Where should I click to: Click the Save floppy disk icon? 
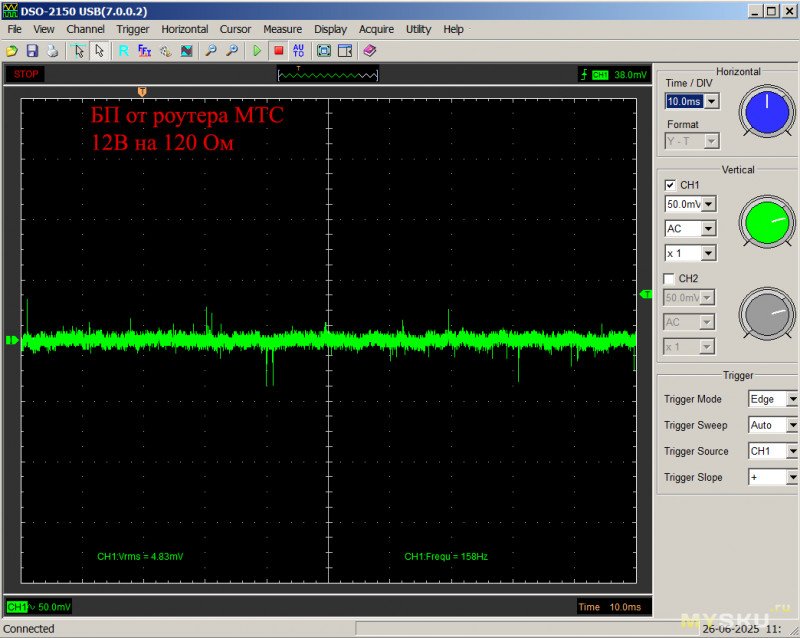32,50
